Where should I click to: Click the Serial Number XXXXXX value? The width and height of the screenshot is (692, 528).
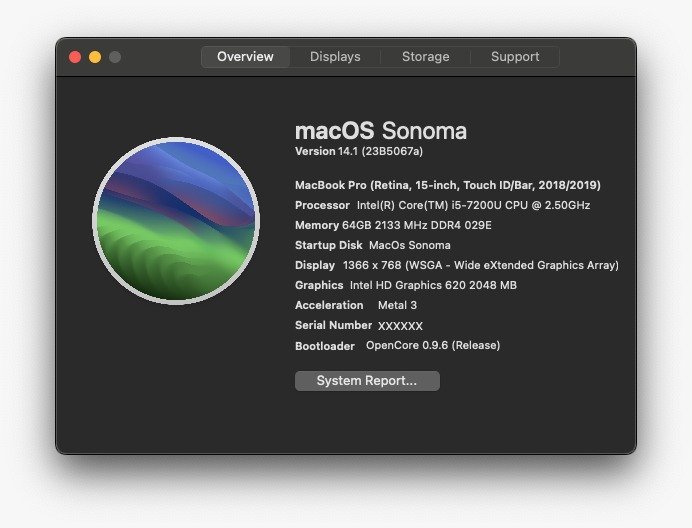click(x=400, y=326)
